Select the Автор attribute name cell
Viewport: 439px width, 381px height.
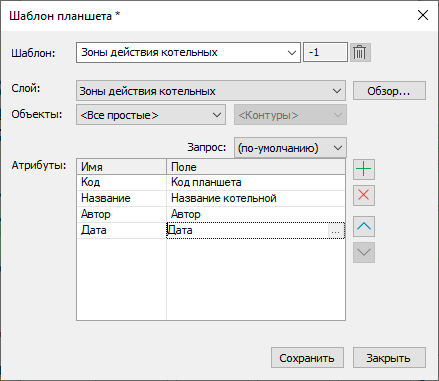(122, 214)
